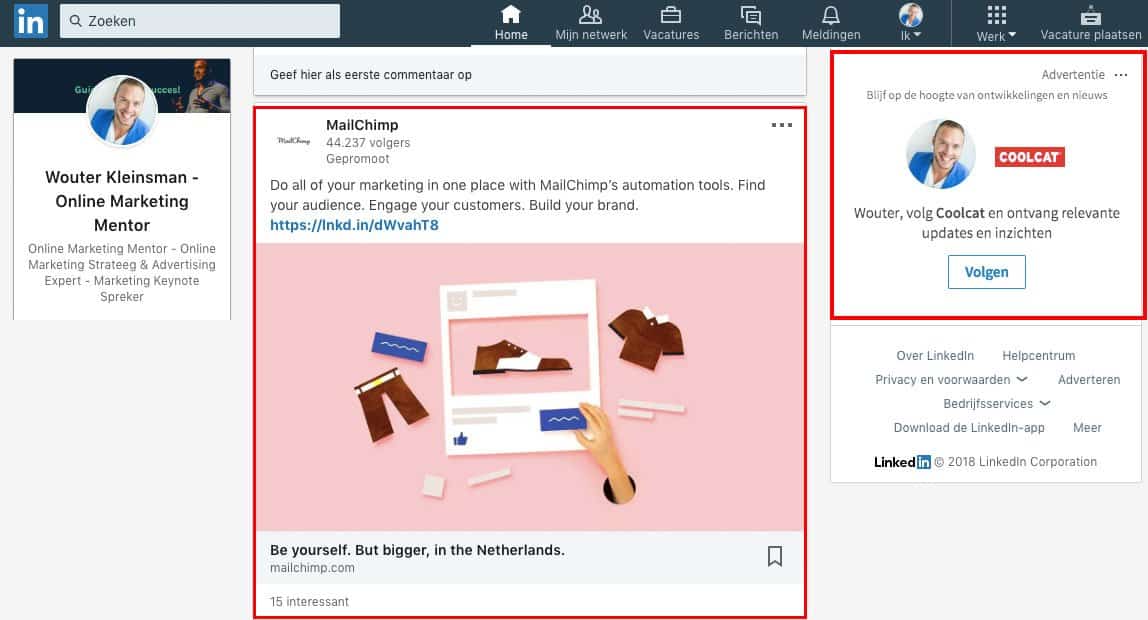
Task: Go to Vacatures
Action: click(671, 23)
